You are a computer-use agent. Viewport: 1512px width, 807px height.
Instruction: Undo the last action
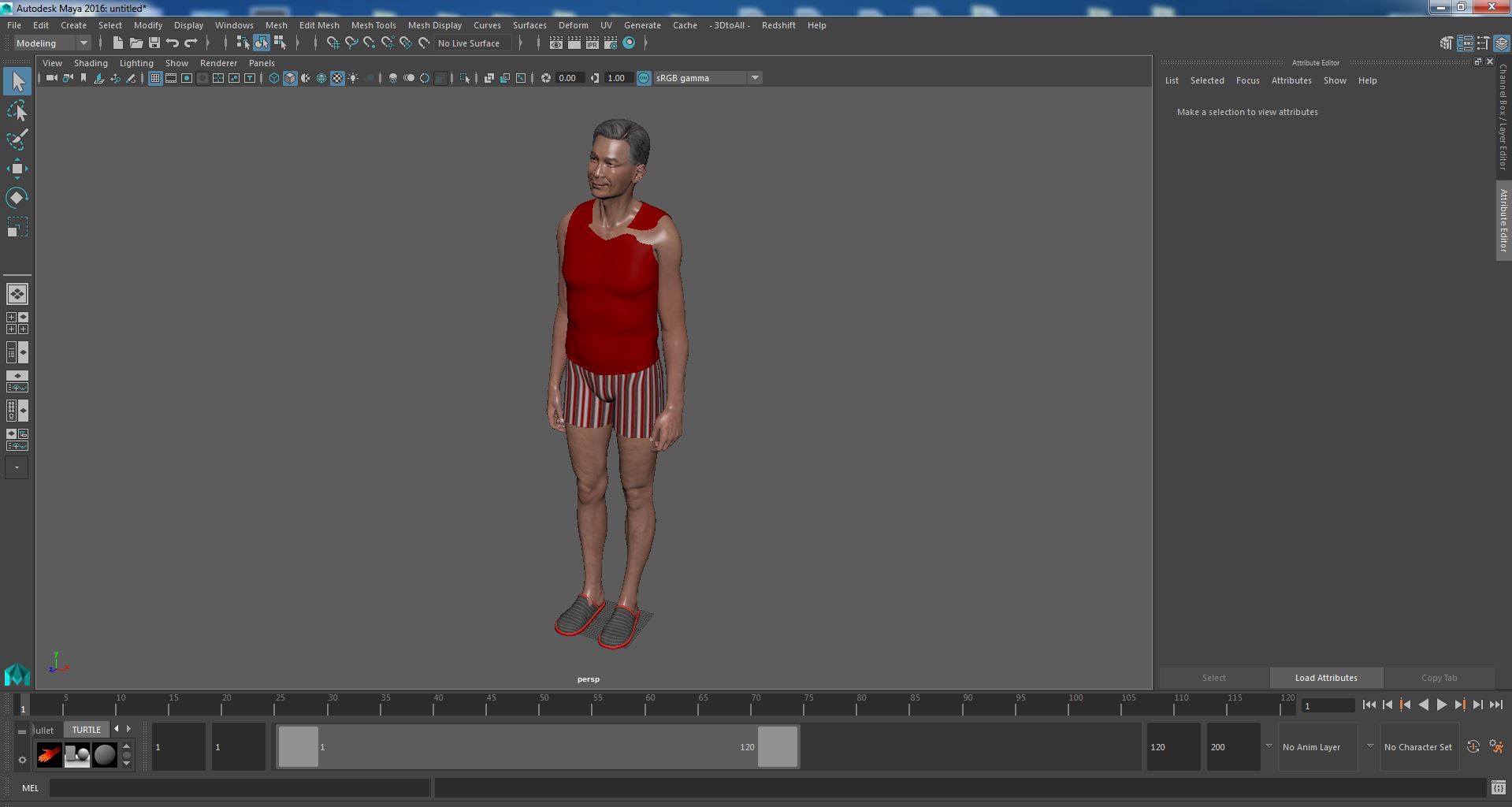[x=173, y=43]
